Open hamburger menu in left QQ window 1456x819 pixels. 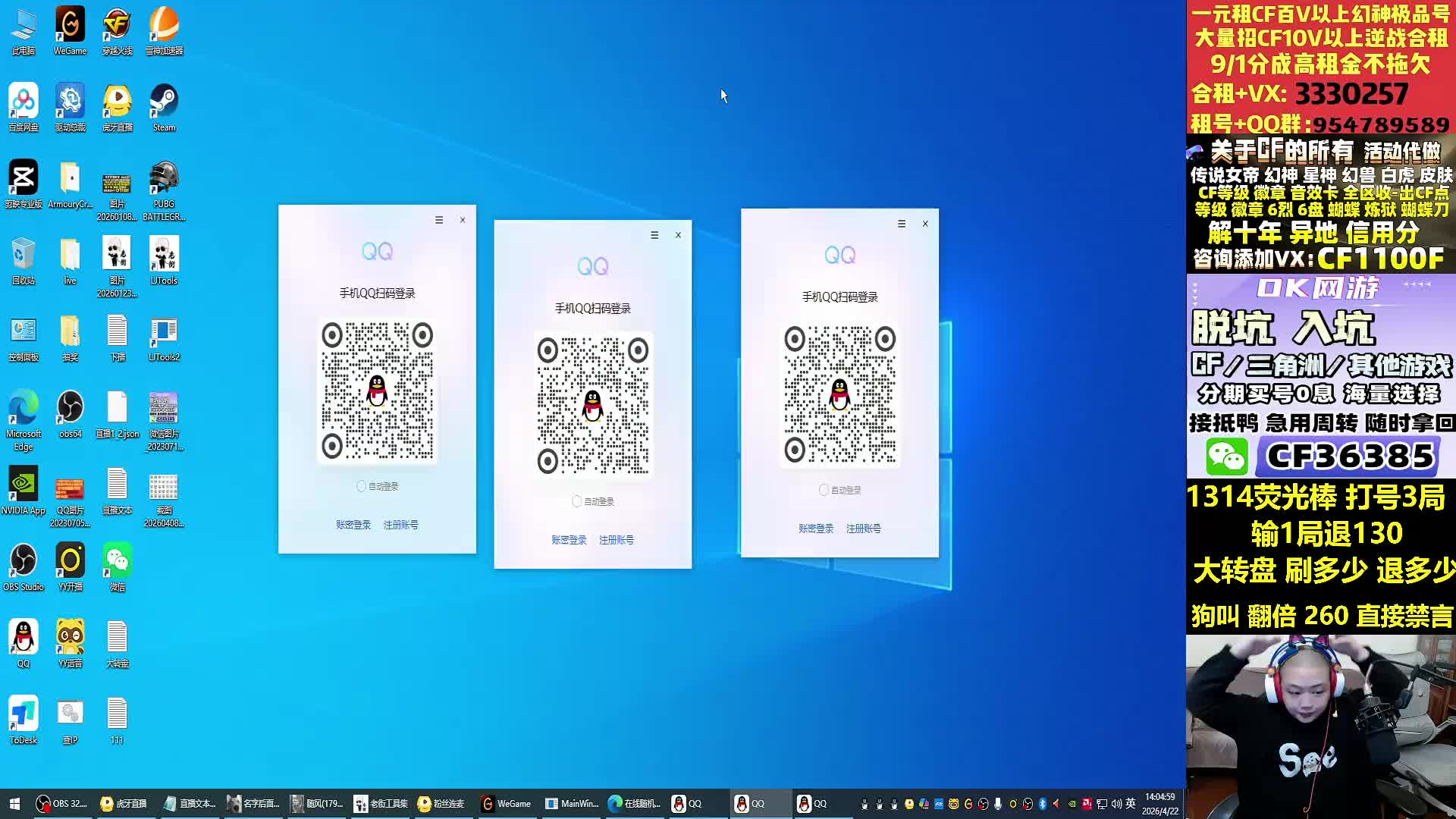click(439, 220)
